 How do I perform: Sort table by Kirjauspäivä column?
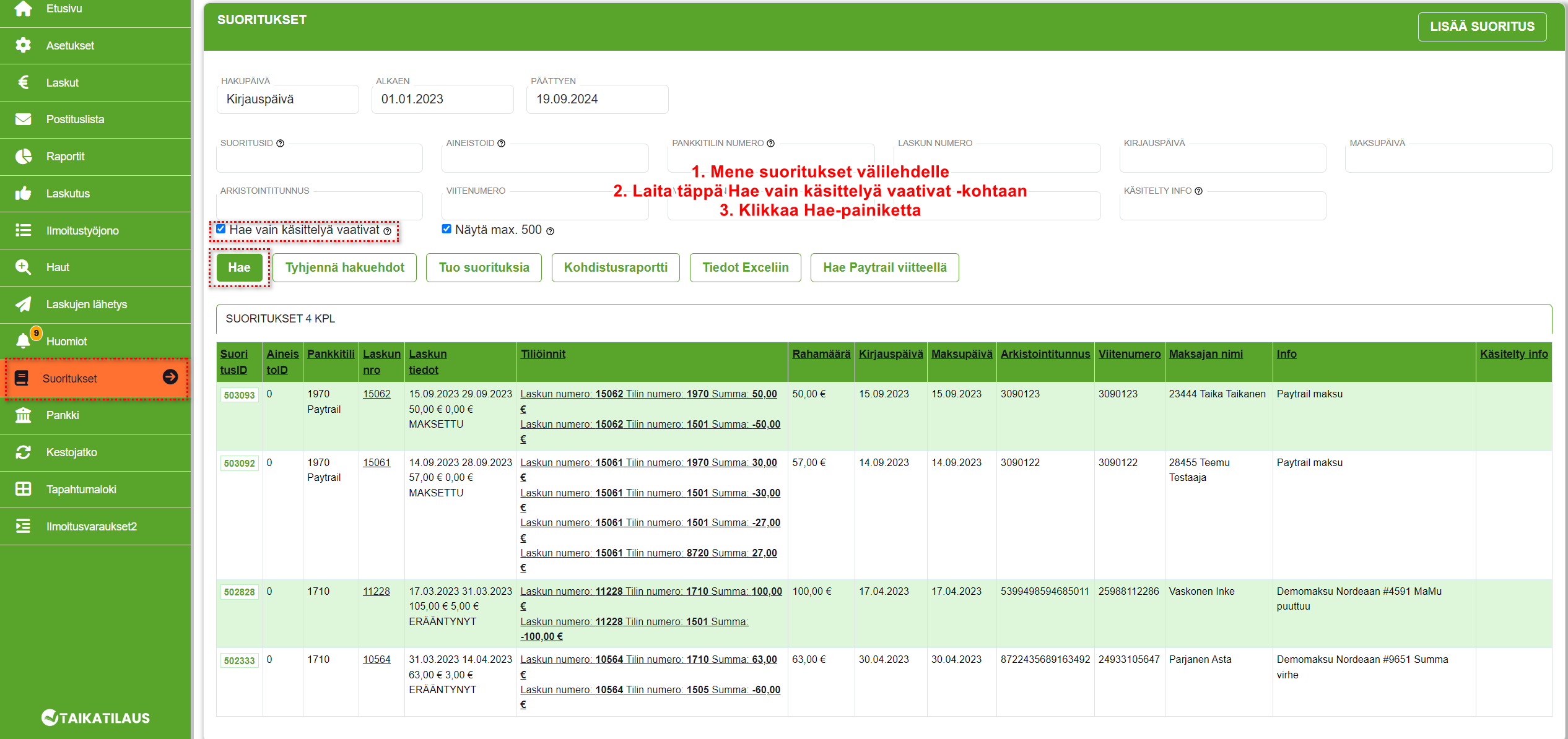pyautogui.click(x=891, y=353)
